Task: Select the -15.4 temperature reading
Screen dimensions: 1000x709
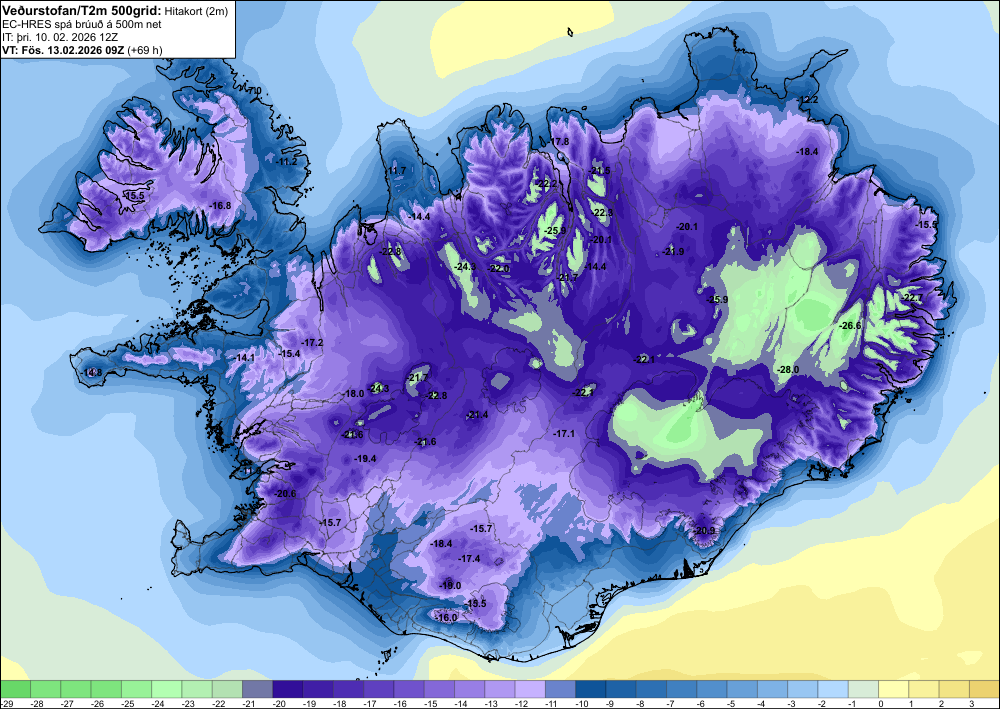Action: click(x=289, y=354)
